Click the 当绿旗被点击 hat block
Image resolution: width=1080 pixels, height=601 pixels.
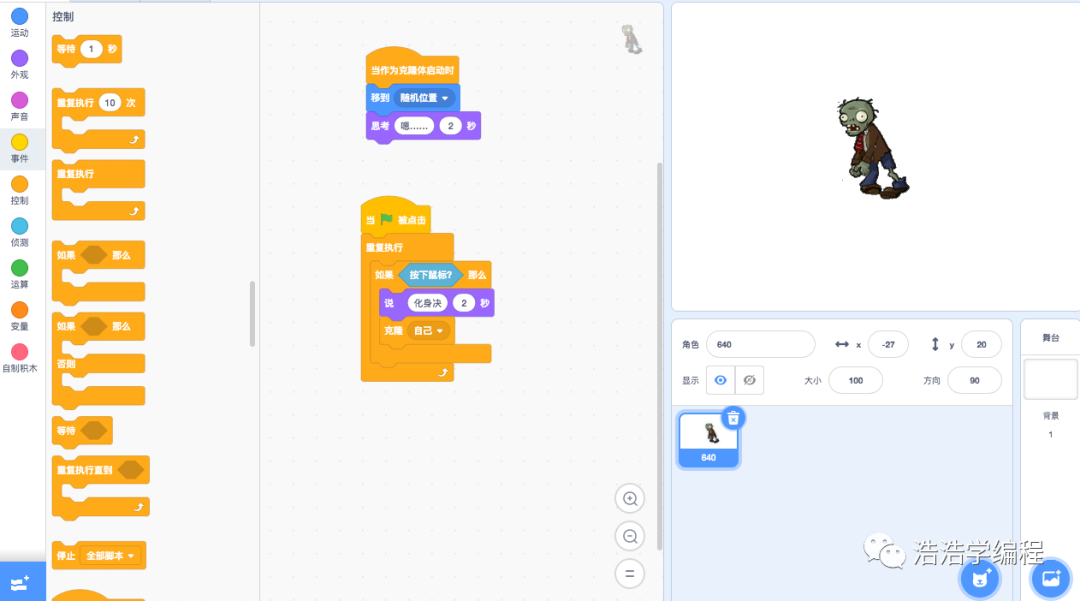pos(395,215)
